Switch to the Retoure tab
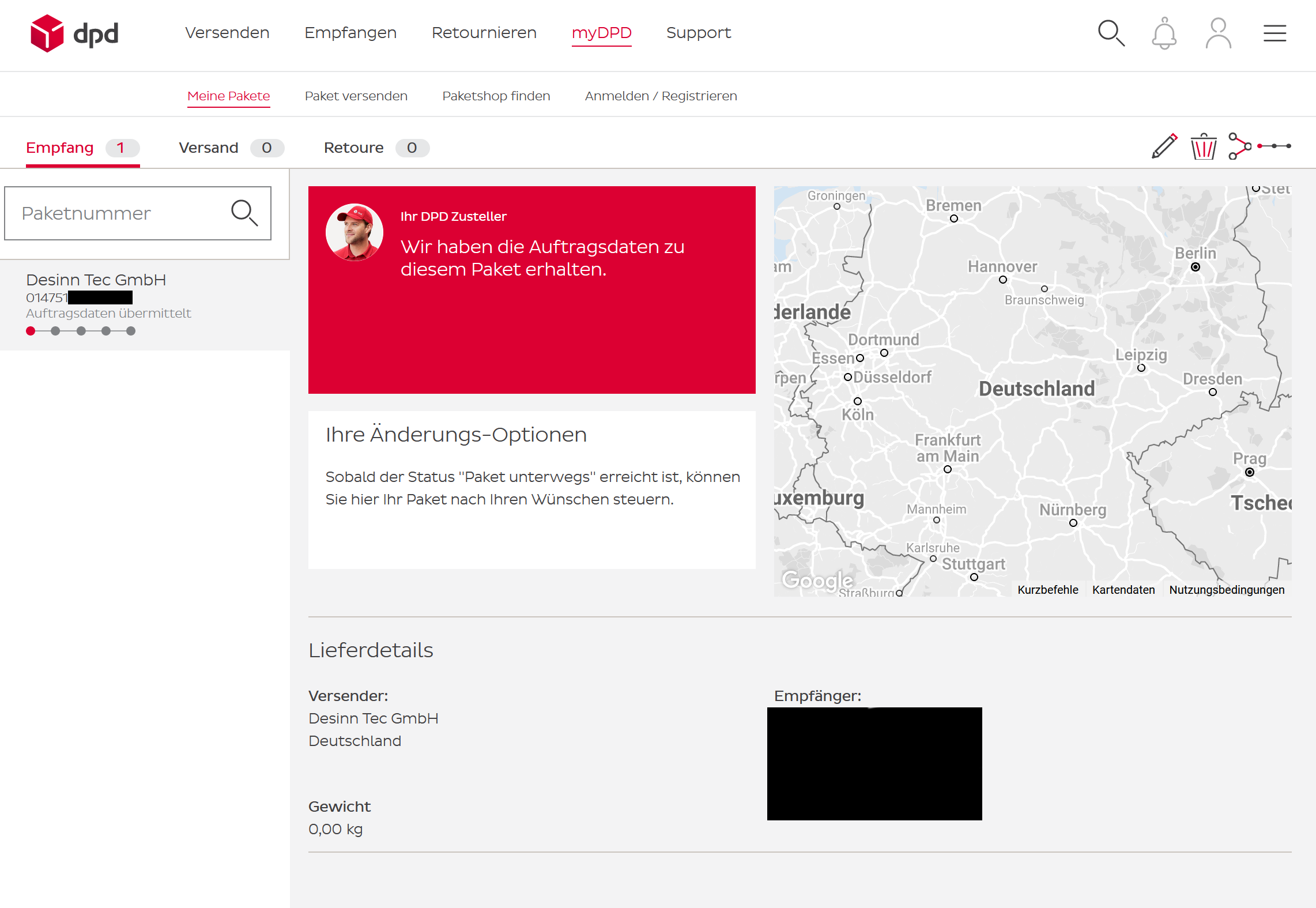This screenshot has width=1316, height=908. click(x=376, y=148)
